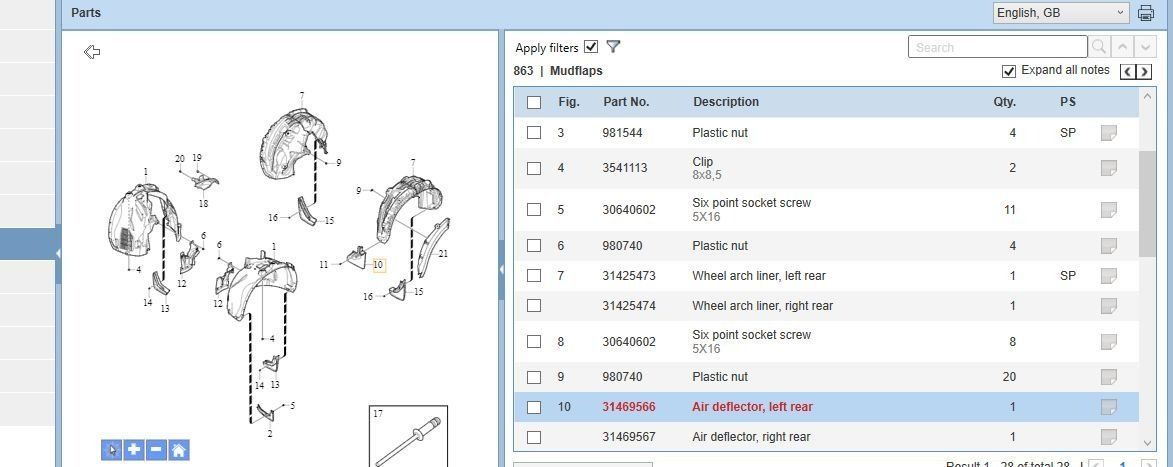Click the search magnifier icon
The height and width of the screenshot is (467, 1173).
tap(1098, 47)
